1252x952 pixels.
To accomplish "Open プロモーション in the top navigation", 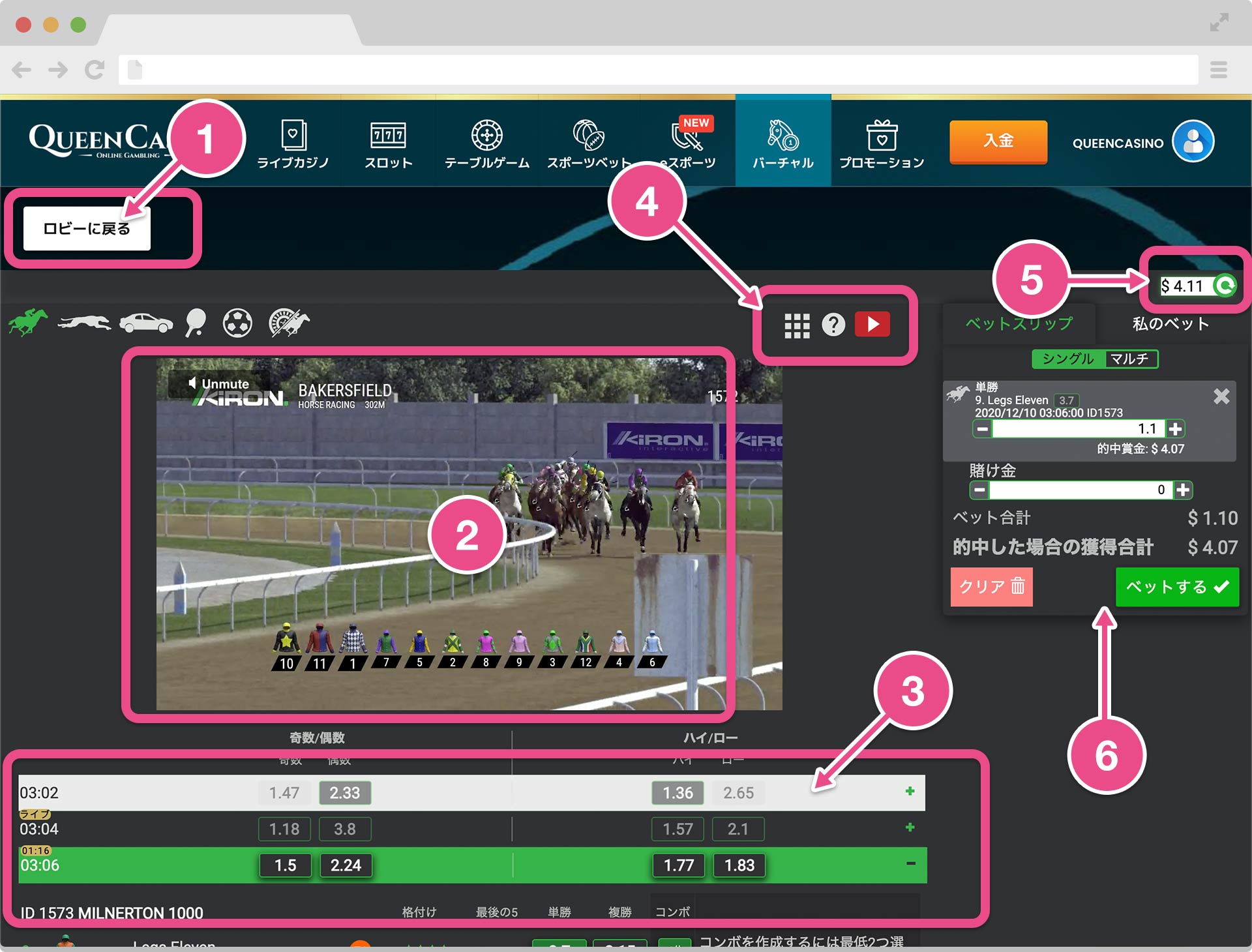I will coord(882,144).
